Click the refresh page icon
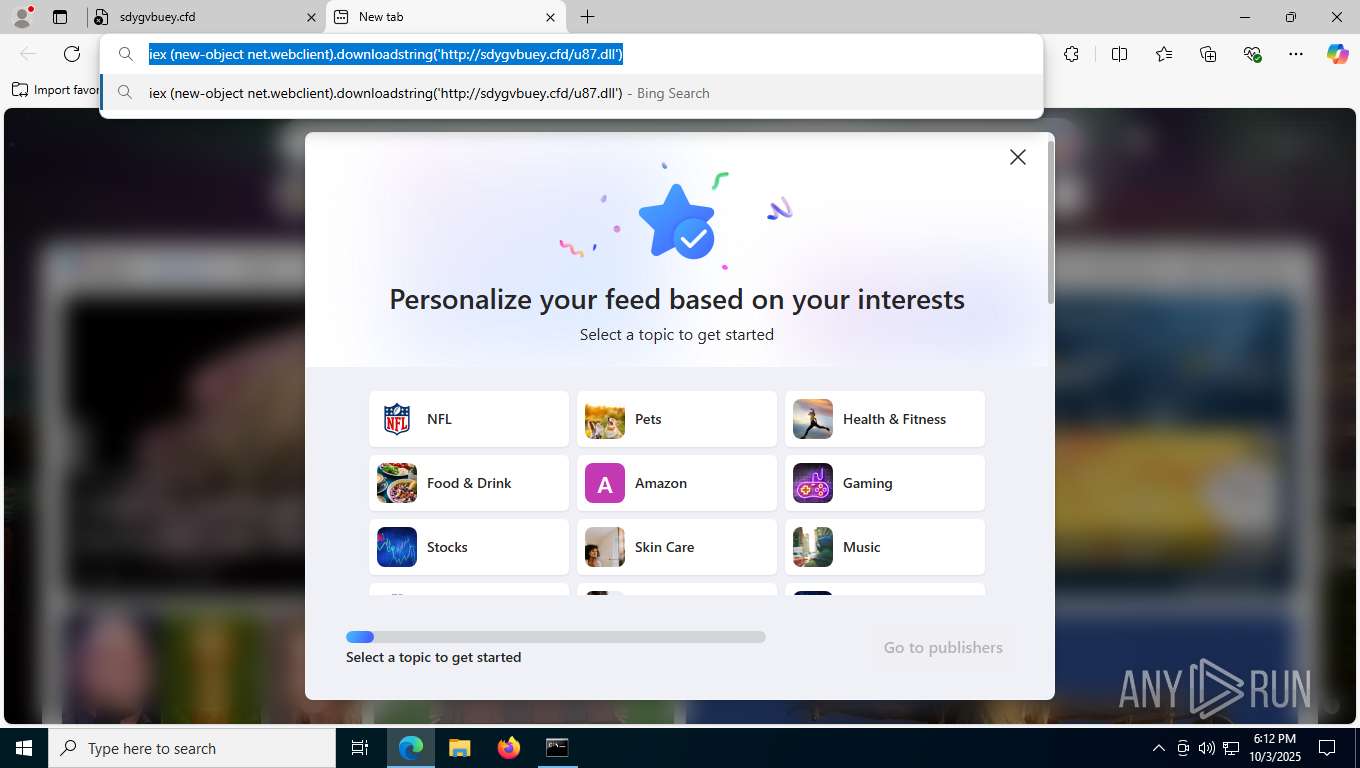Image resolution: width=1360 pixels, height=768 pixels. coord(72,54)
